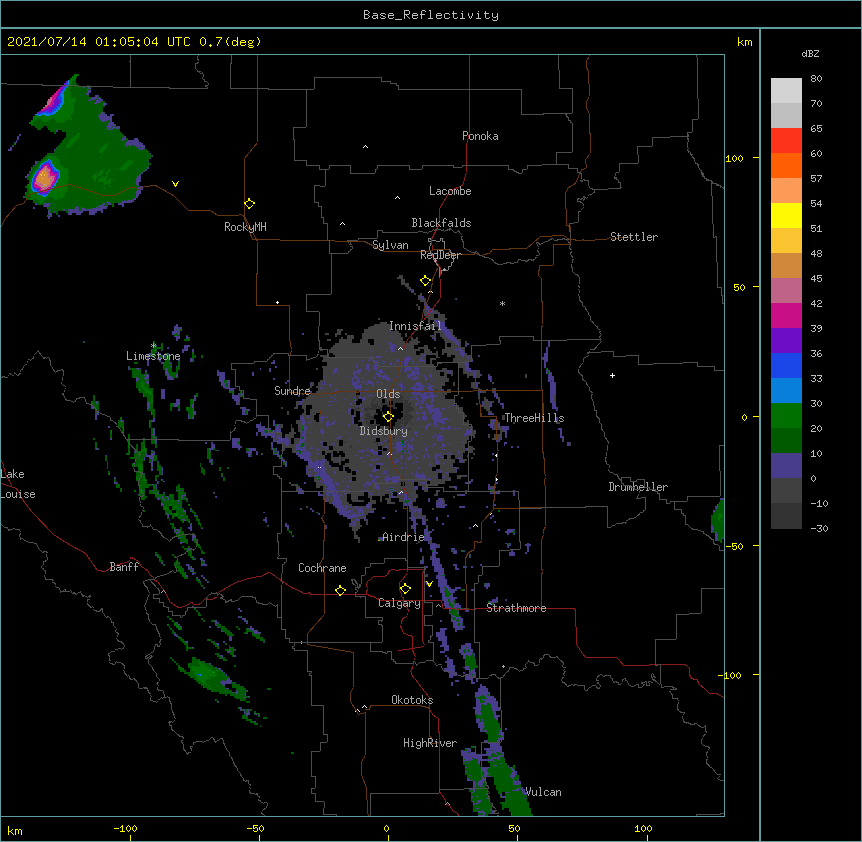Click the Airdrie label
862x842 pixels.
click(x=403, y=537)
